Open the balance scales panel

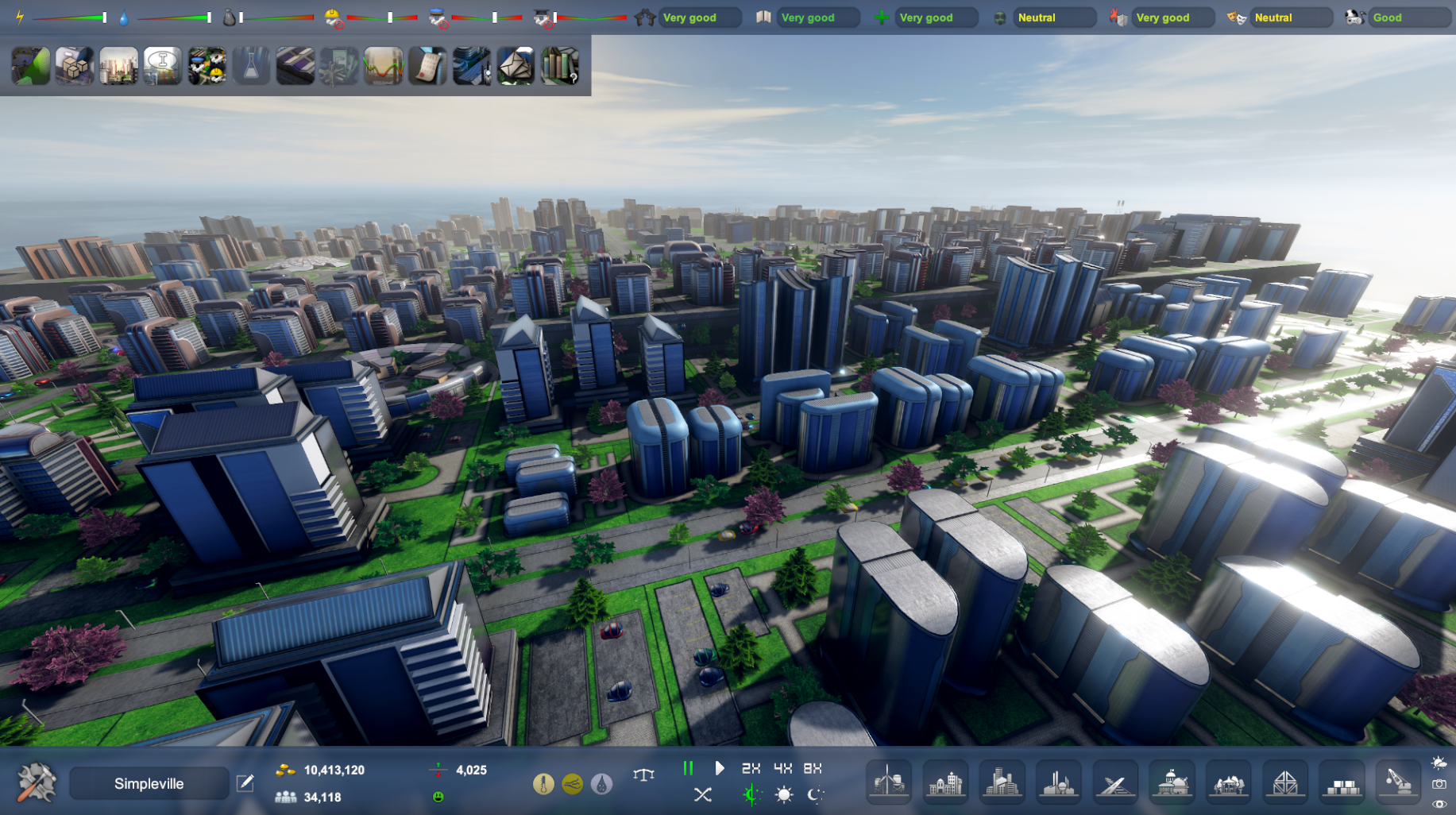tap(644, 774)
